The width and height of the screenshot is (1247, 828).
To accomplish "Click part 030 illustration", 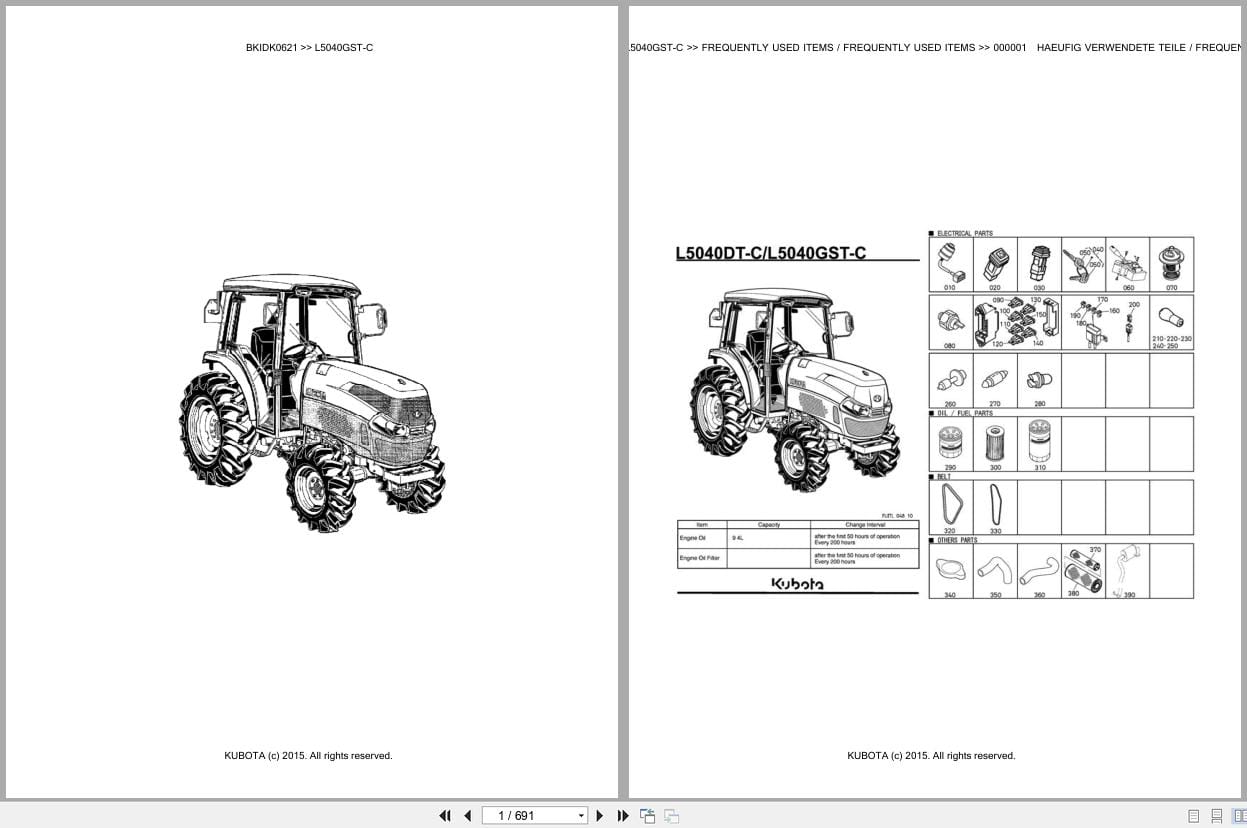I will (1039, 264).
